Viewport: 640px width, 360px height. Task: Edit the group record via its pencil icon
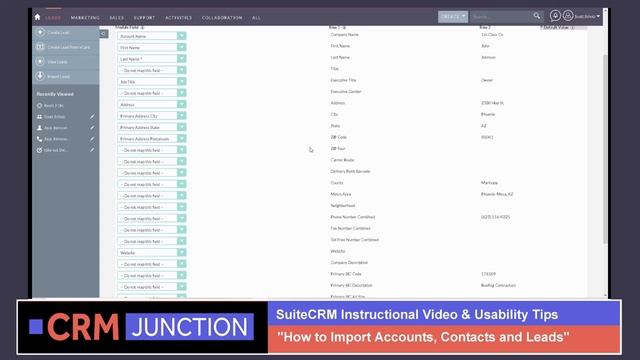[92, 117]
